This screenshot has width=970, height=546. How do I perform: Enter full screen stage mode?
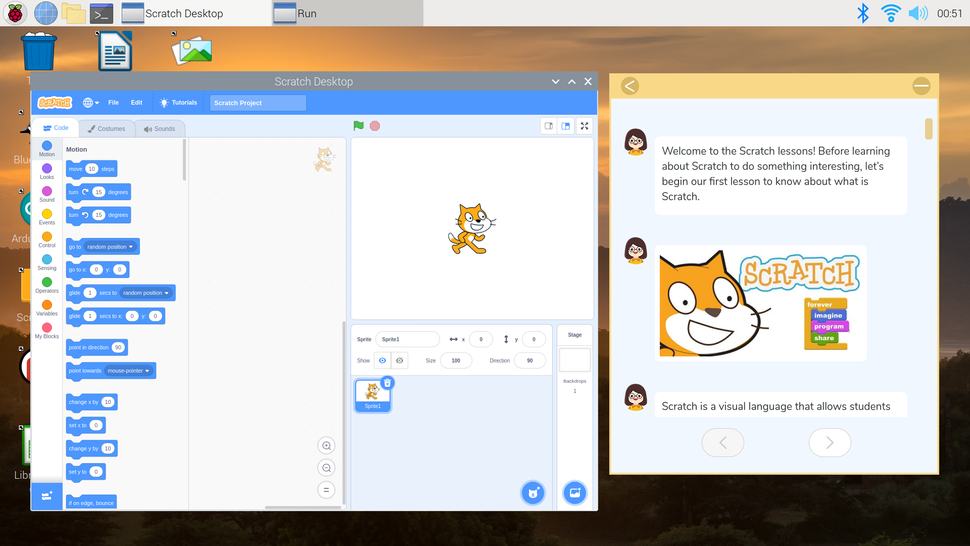pyautogui.click(x=584, y=126)
